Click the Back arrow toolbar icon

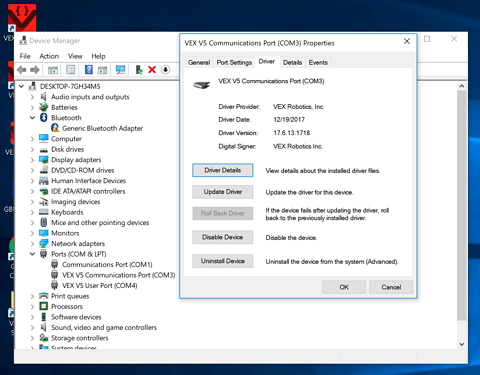pyautogui.click(x=22, y=70)
